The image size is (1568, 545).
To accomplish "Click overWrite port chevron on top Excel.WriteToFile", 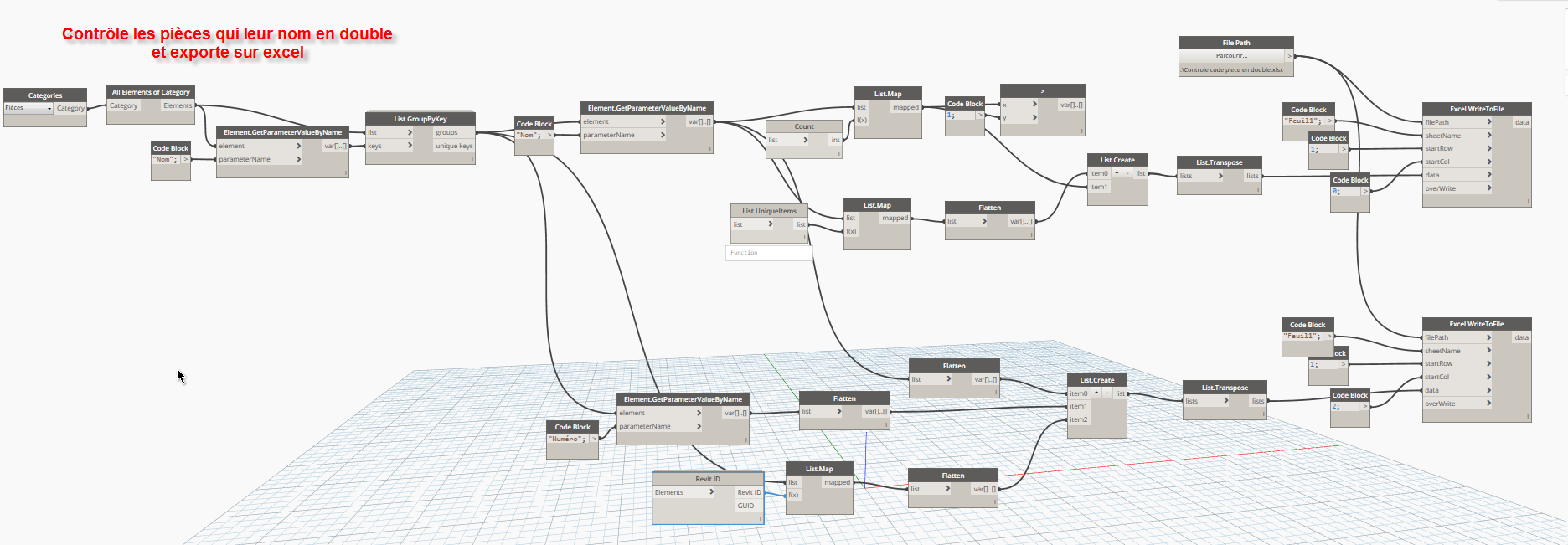I will pos(1489,188).
